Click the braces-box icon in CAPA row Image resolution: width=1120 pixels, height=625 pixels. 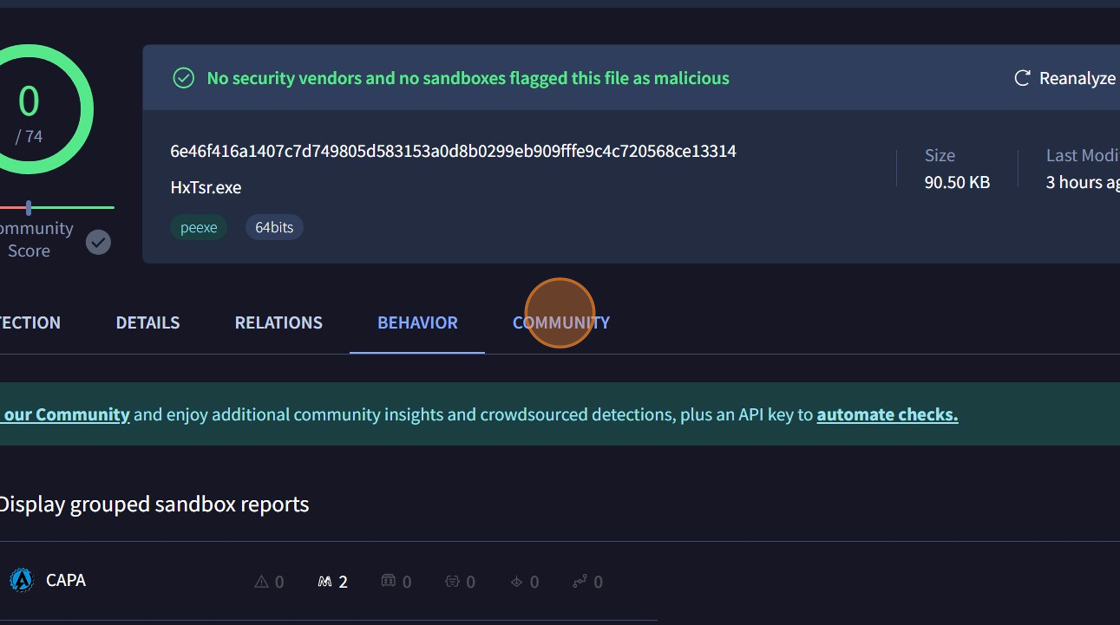pyautogui.click(x=452, y=581)
